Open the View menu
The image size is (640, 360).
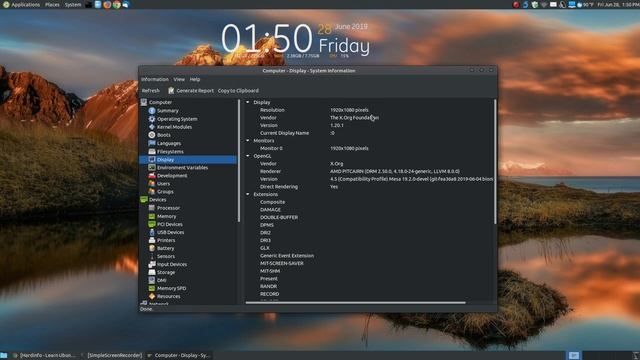pyautogui.click(x=179, y=79)
